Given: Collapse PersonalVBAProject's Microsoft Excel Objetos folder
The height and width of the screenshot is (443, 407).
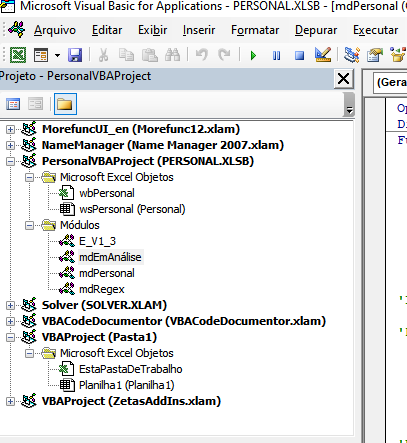Looking at the screenshot, I should coord(29,177).
